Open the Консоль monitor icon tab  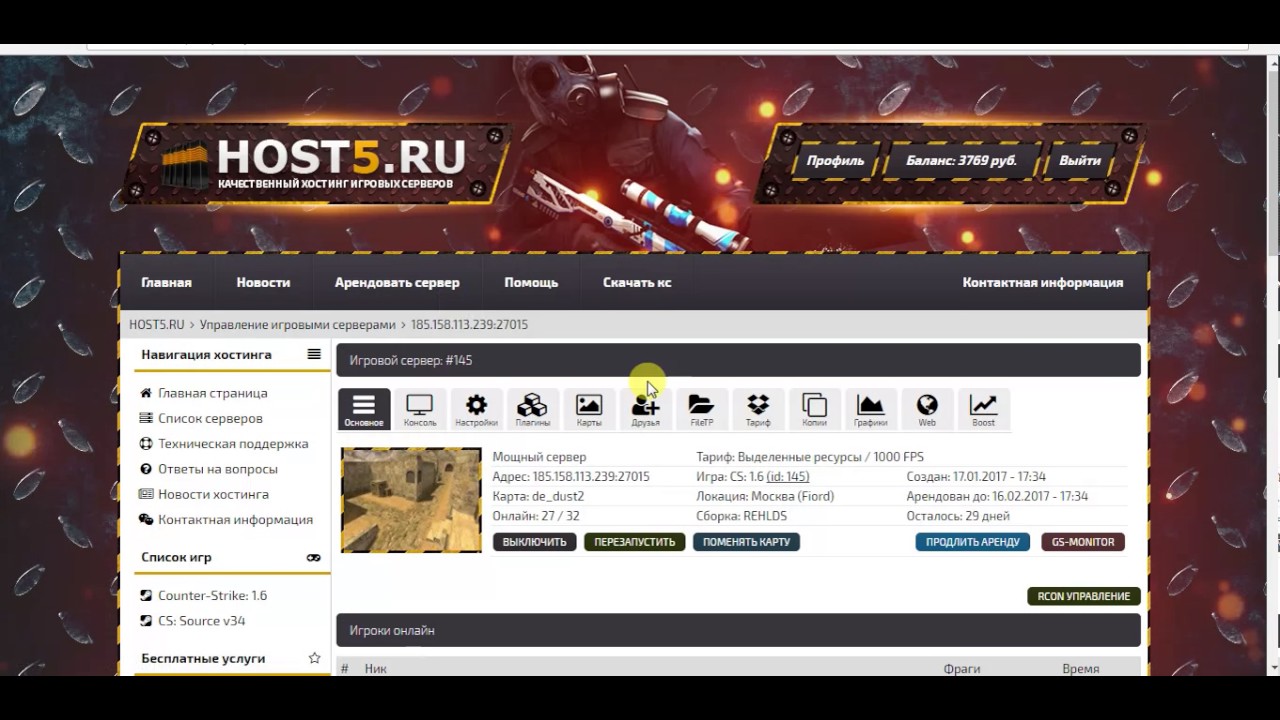click(x=420, y=410)
